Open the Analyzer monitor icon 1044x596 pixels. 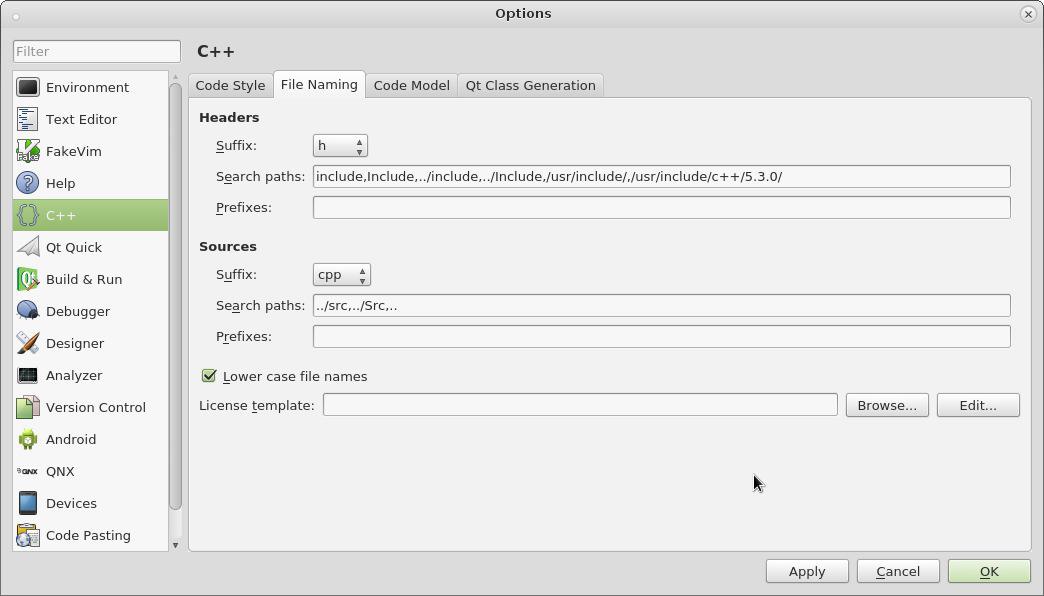pos(28,375)
